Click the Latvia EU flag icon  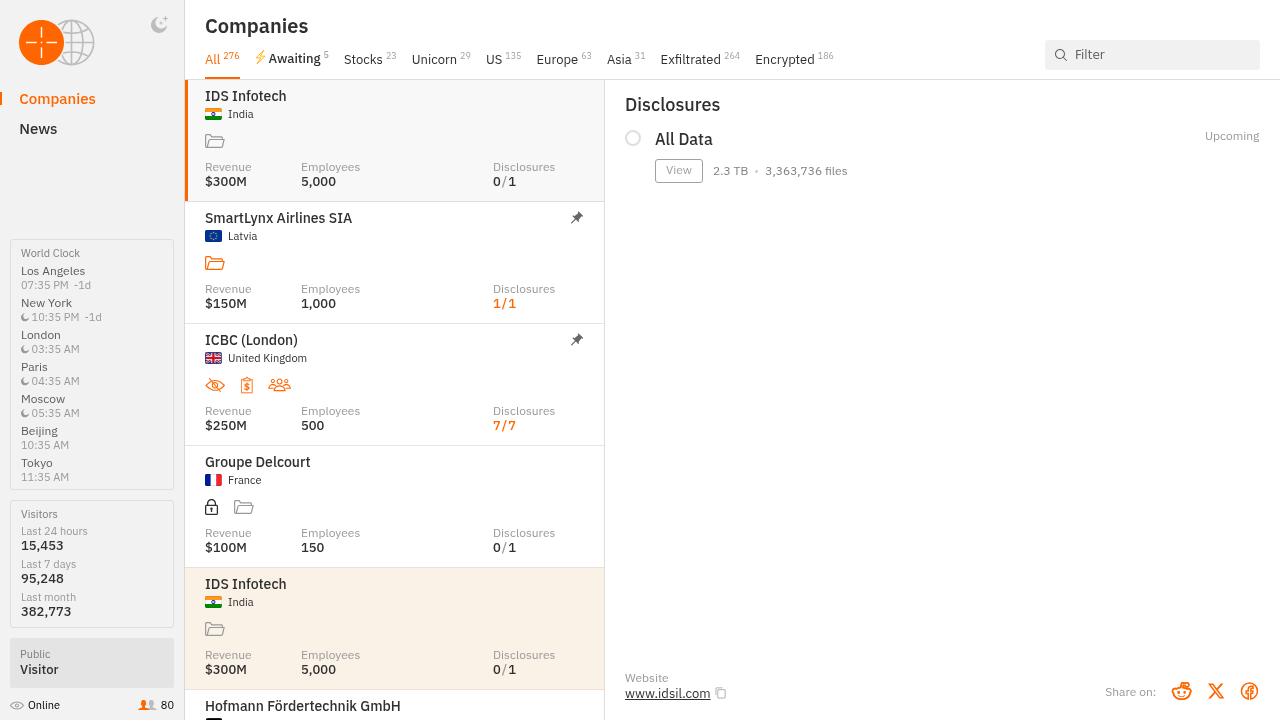click(x=213, y=236)
